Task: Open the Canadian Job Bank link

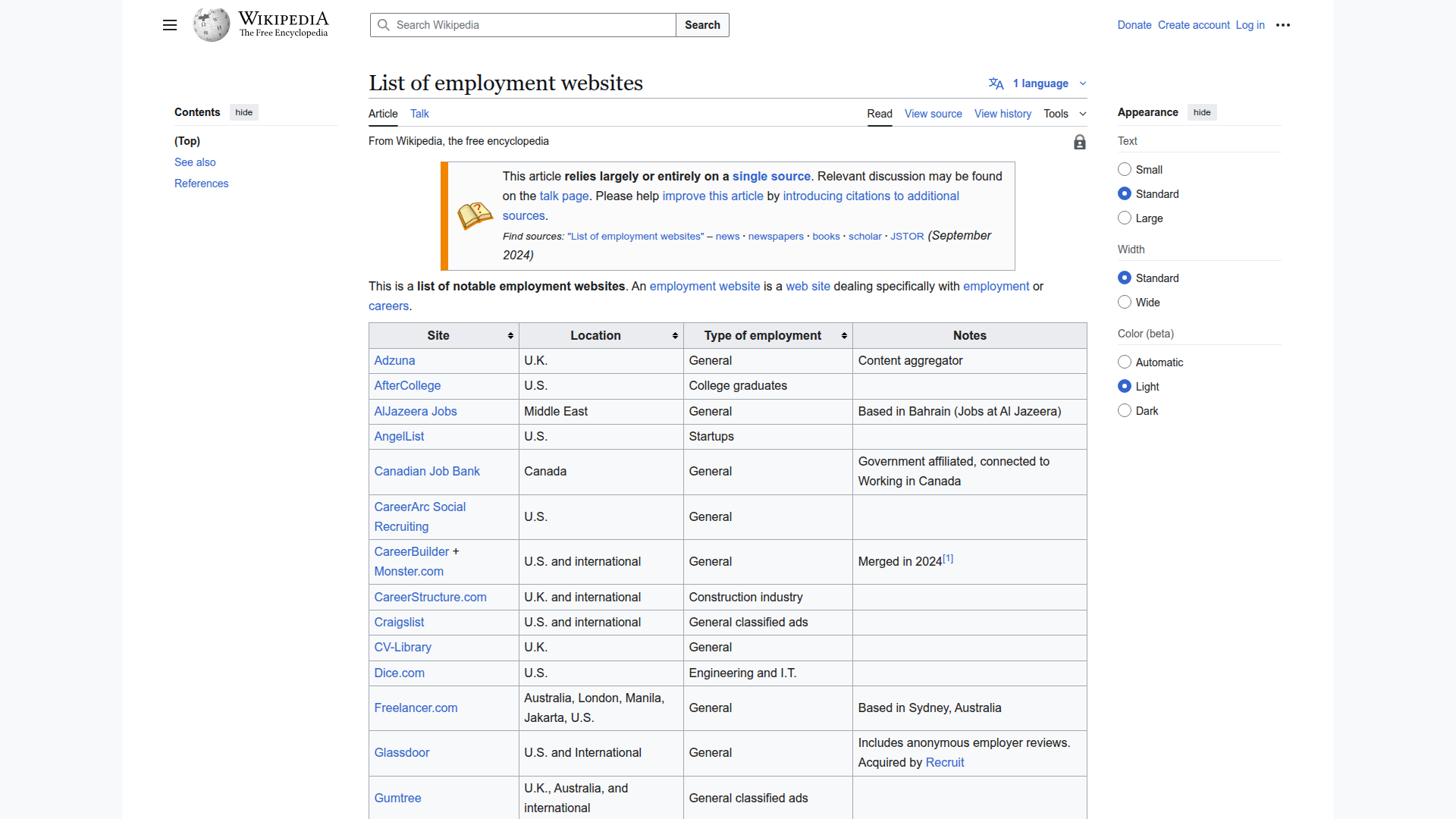Action: 427,472
